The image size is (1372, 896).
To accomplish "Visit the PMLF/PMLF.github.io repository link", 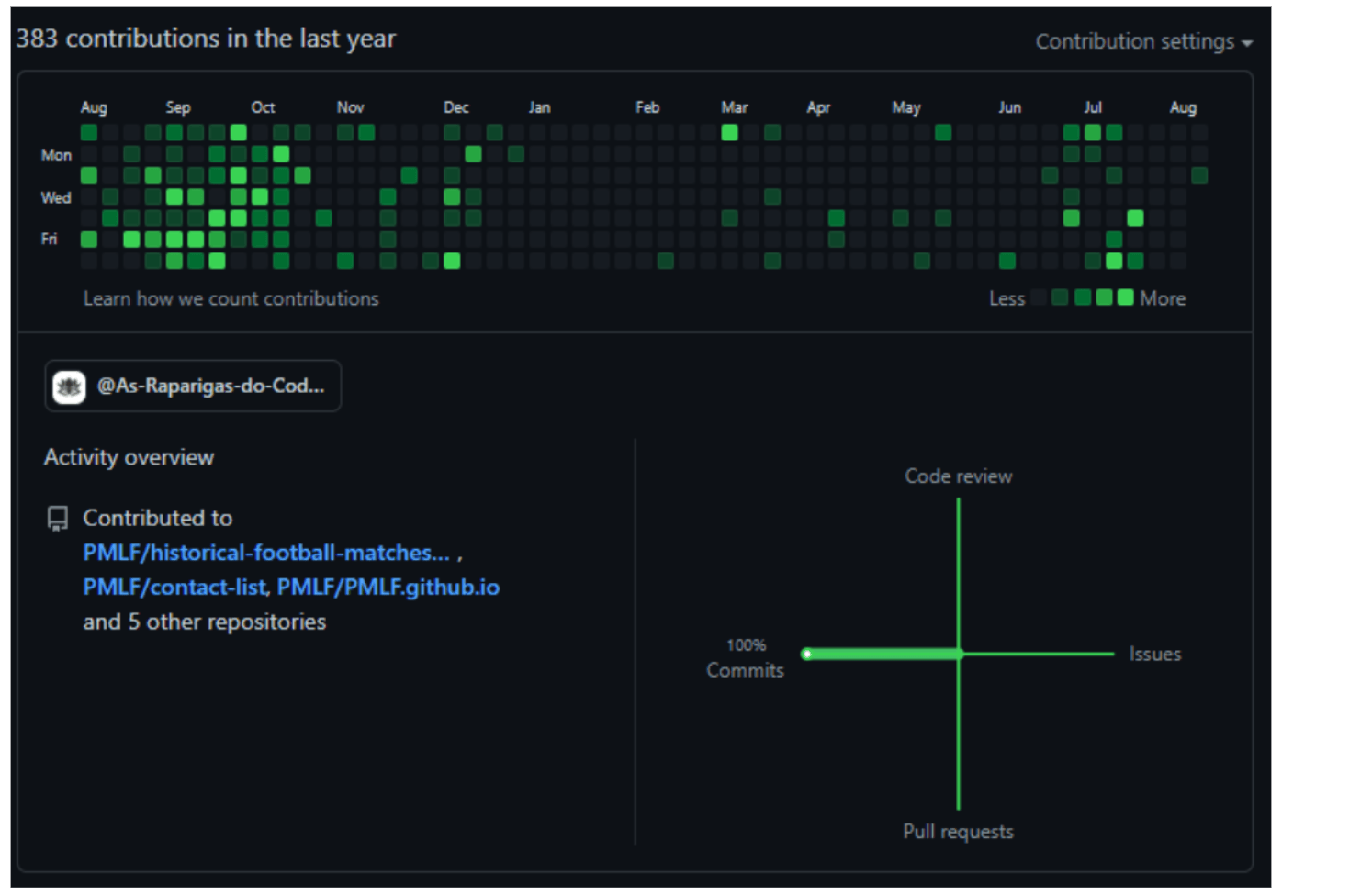I will 388,588.
